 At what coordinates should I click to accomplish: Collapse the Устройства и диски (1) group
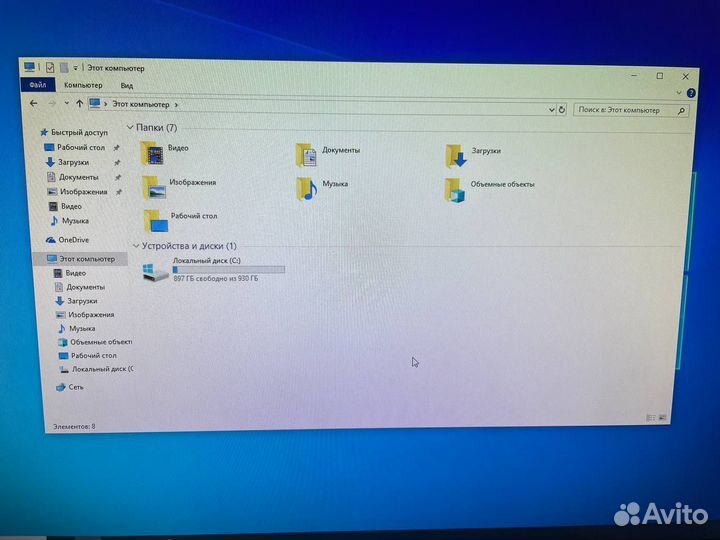(136, 246)
